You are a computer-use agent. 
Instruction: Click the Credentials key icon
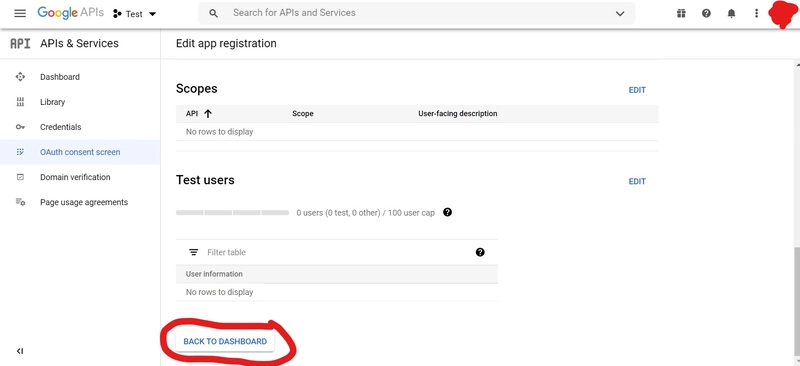[x=20, y=127]
